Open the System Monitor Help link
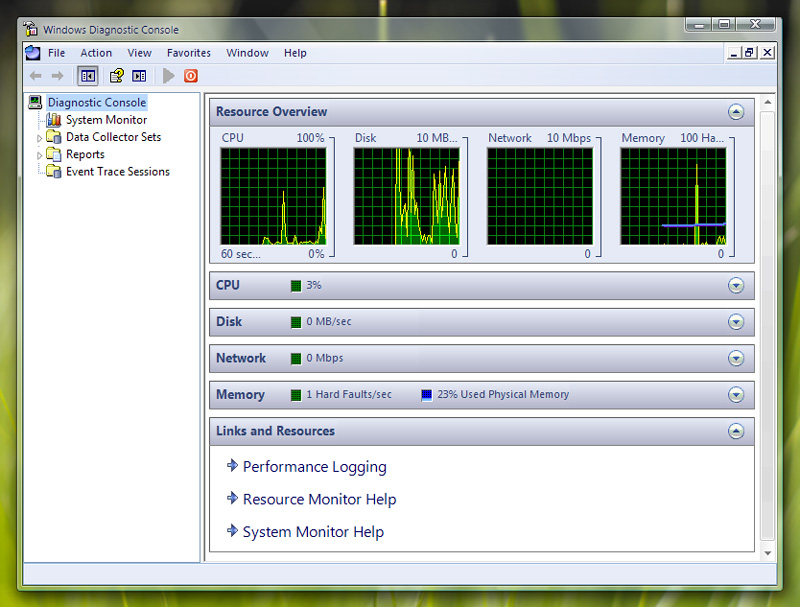This screenshot has width=800, height=607. [313, 532]
